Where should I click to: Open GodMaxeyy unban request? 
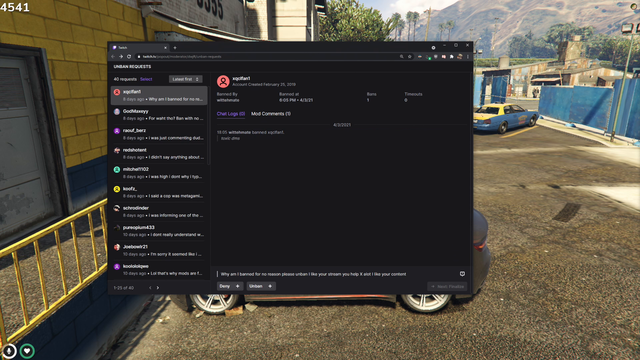coord(159,115)
